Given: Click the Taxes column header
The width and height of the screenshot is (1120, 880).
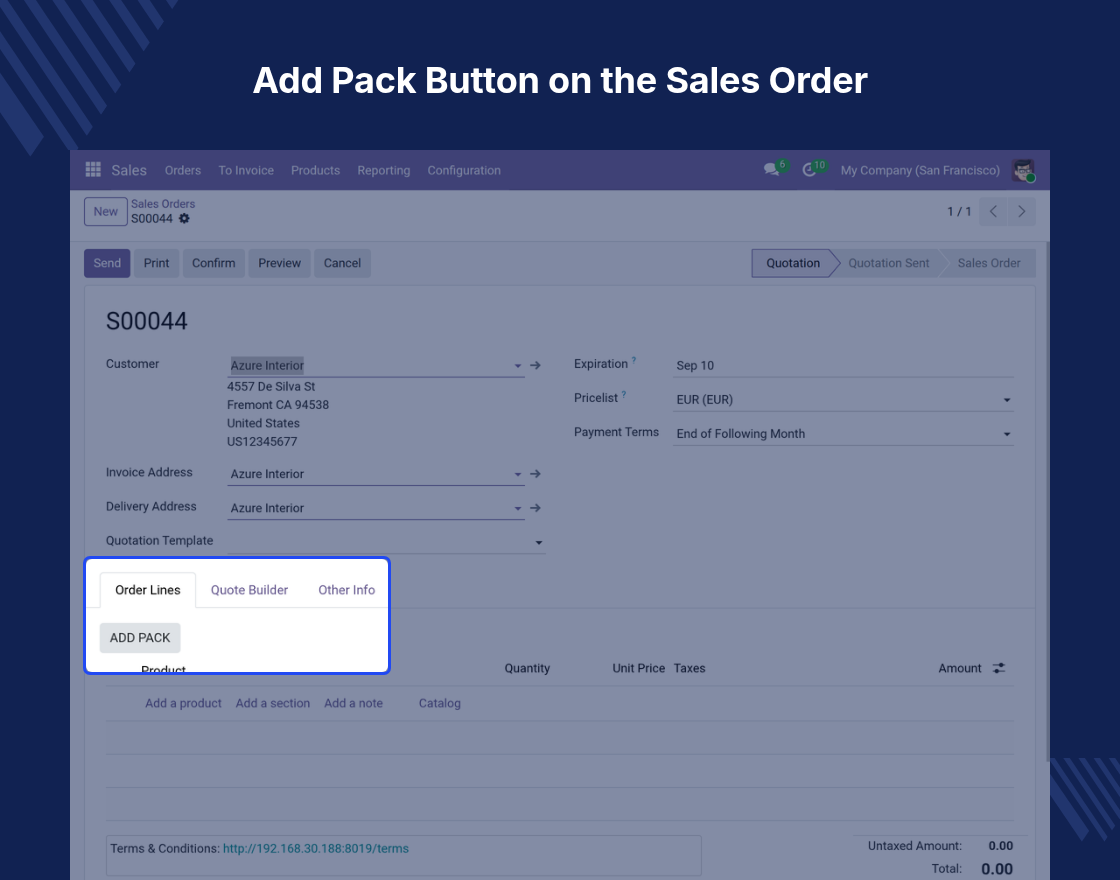Looking at the screenshot, I should (689, 668).
